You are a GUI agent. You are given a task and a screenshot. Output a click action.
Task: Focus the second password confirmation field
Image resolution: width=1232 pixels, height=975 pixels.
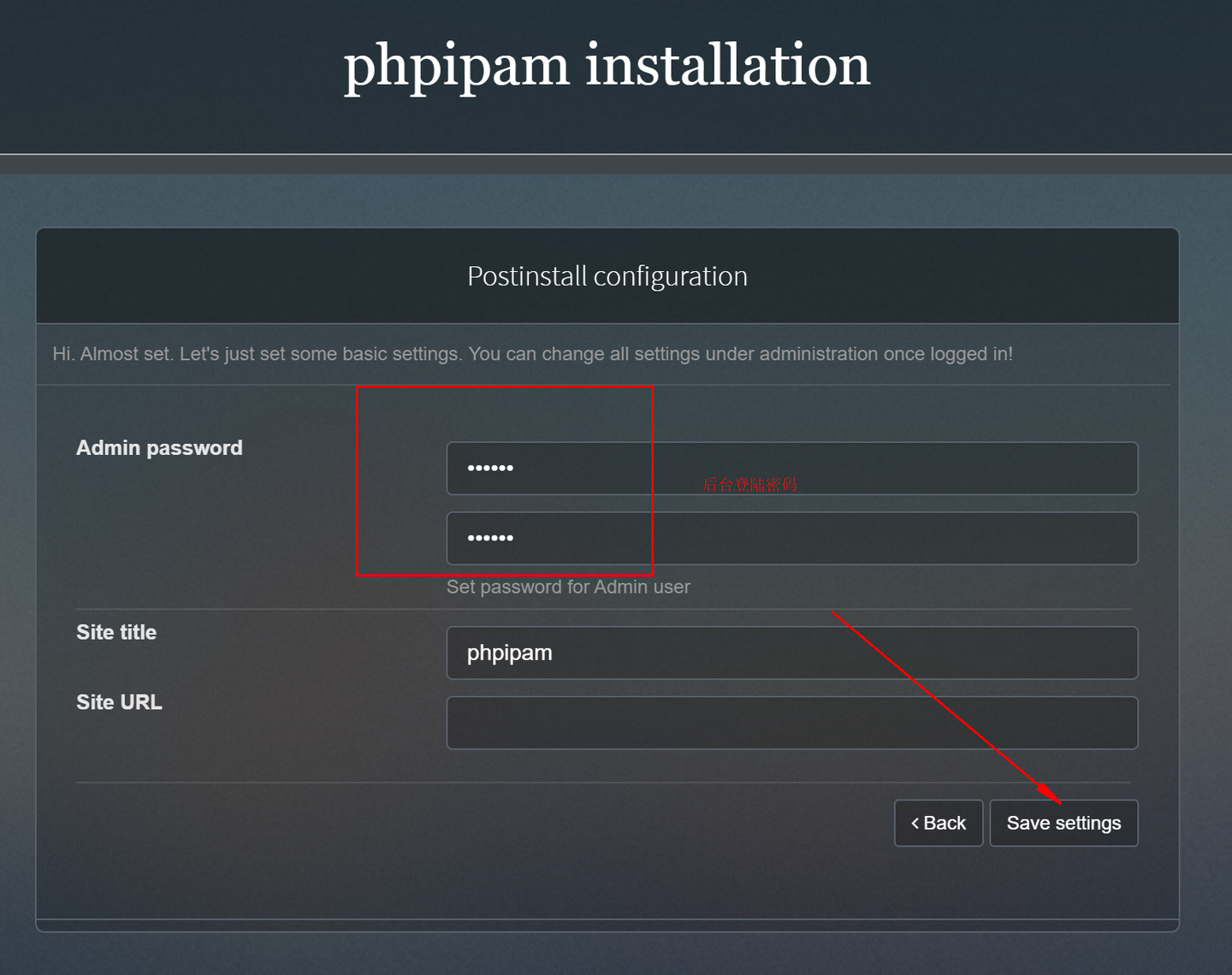click(791, 538)
